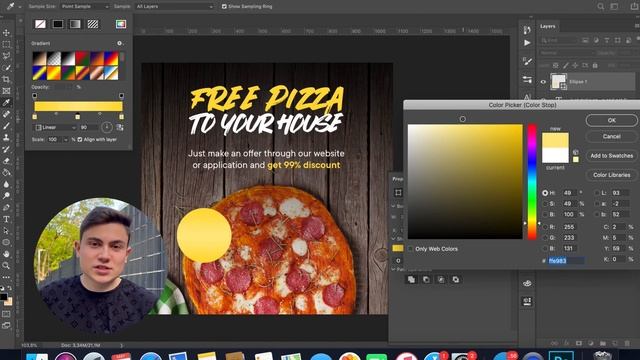Click the gradient angle dial
The width and height of the screenshot is (640, 360).
107,128
